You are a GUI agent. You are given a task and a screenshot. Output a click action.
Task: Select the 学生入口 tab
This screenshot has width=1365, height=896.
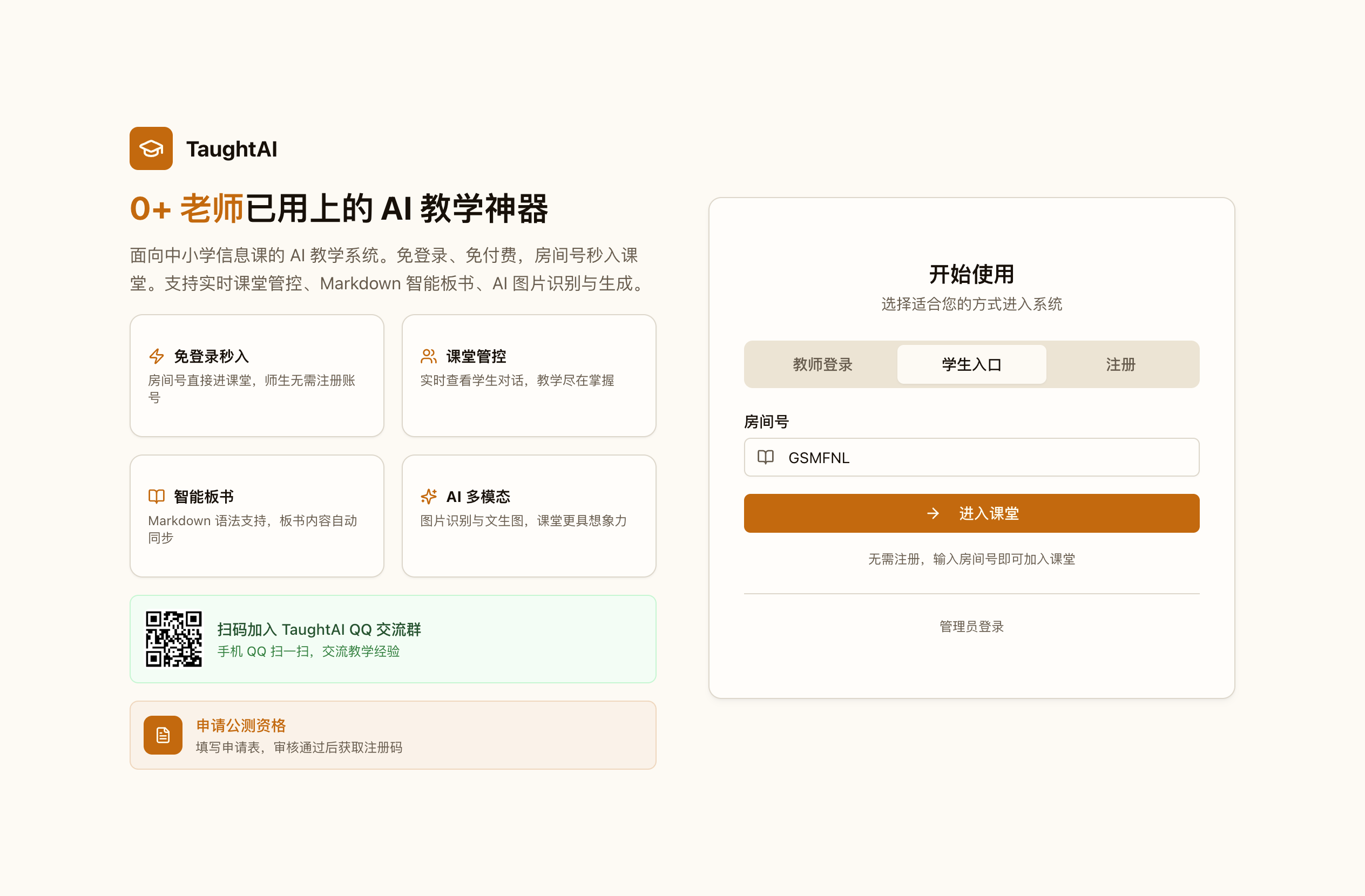[971, 364]
